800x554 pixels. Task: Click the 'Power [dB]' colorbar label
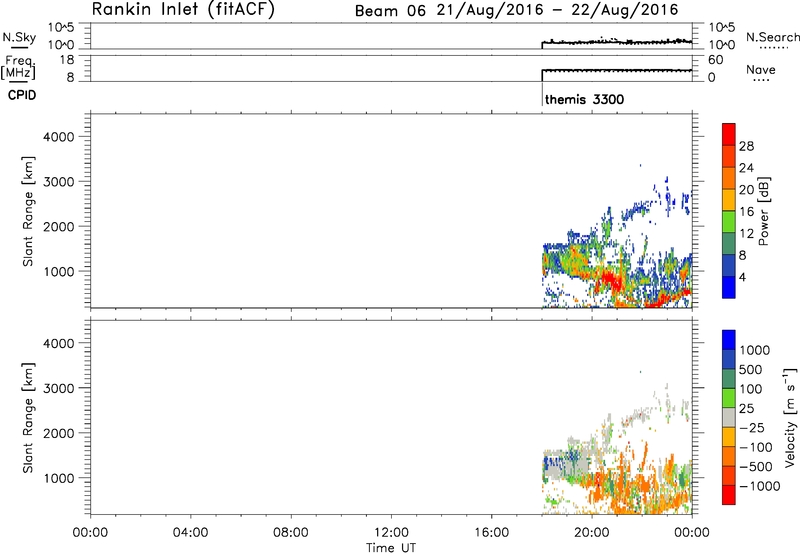pos(763,211)
